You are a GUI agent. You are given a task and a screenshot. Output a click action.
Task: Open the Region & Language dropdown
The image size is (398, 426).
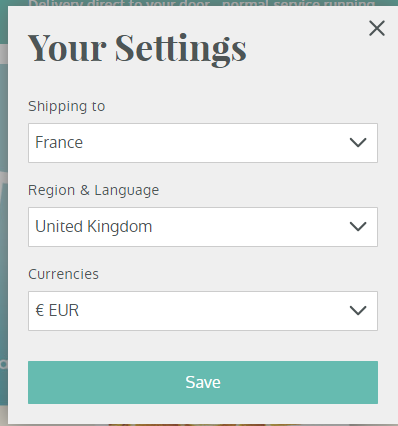(x=203, y=227)
